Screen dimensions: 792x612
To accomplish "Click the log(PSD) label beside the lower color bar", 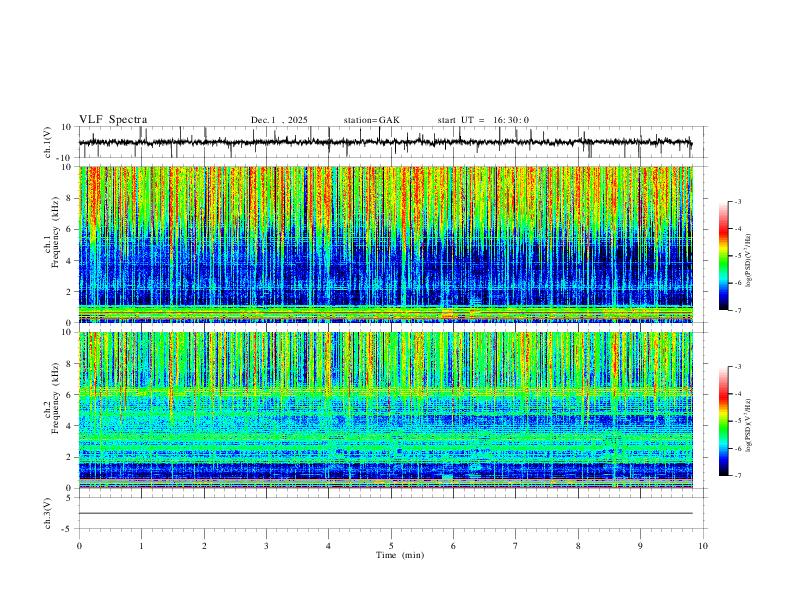I will coord(748,425).
